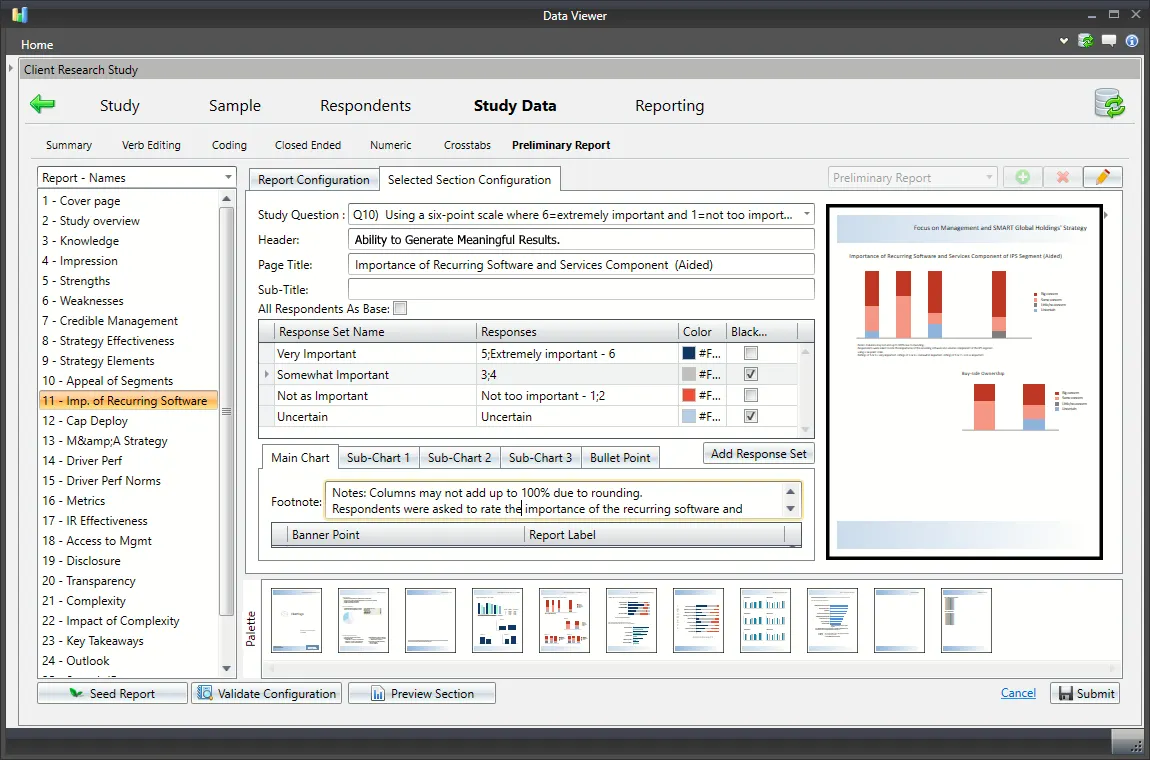Click the green back arrow

tap(43, 104)
